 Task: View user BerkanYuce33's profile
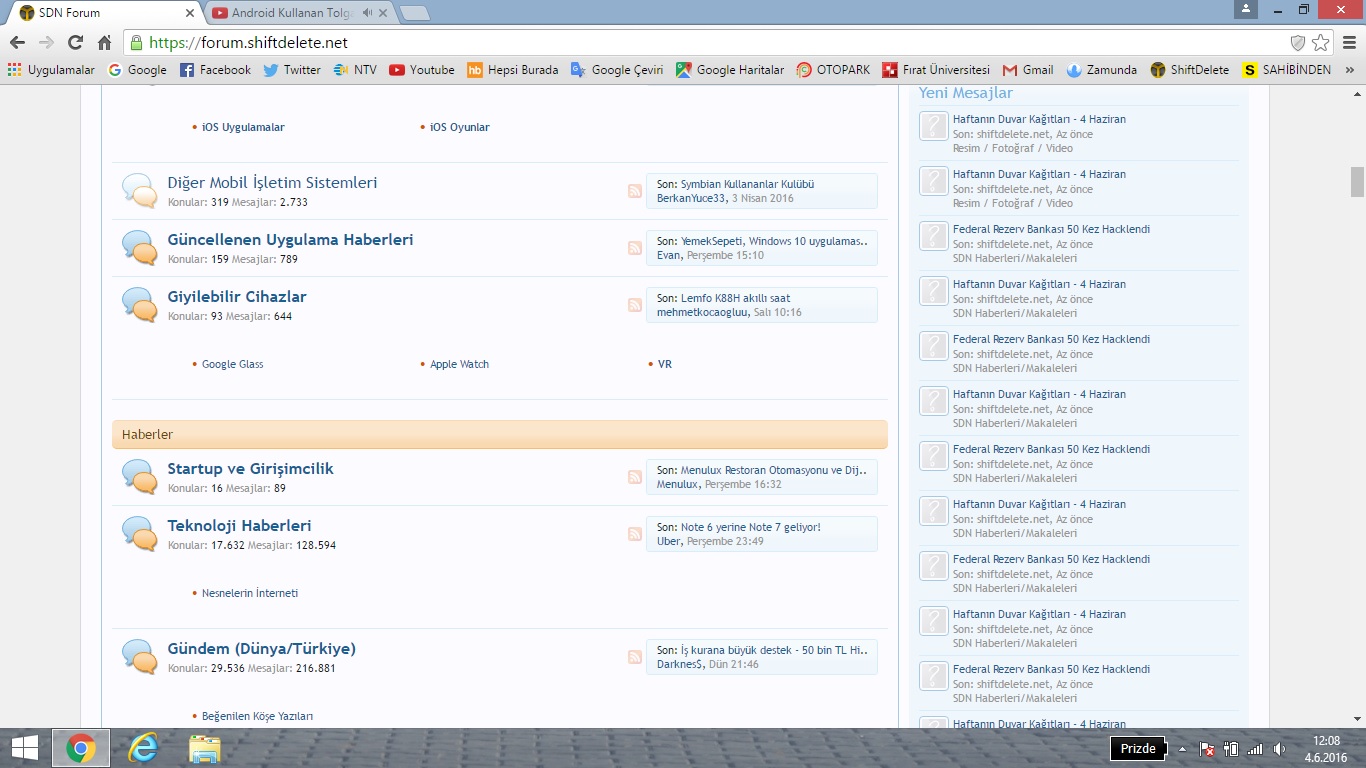click(x=691, y=199)
